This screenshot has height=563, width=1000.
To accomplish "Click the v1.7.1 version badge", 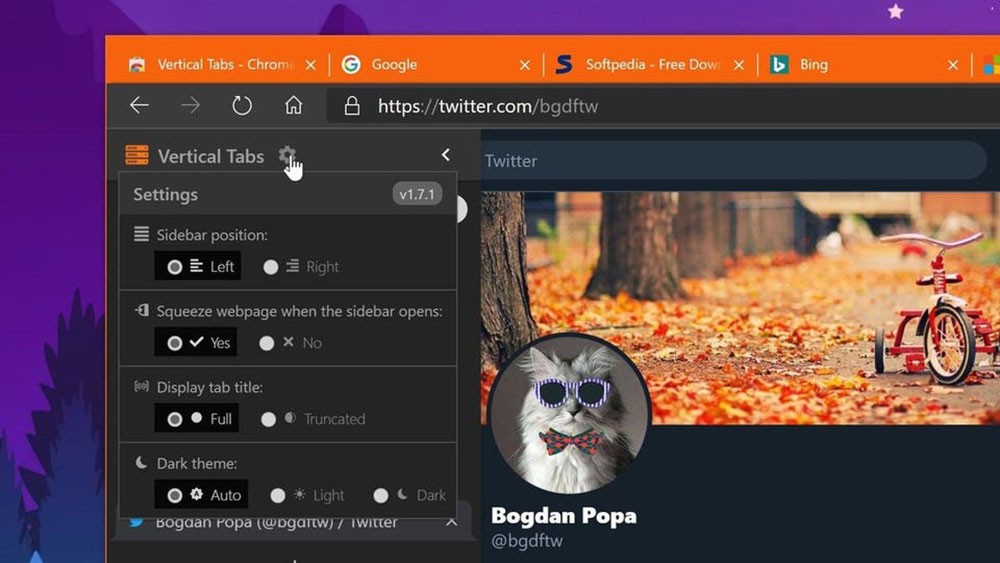I will pos(417,194).
